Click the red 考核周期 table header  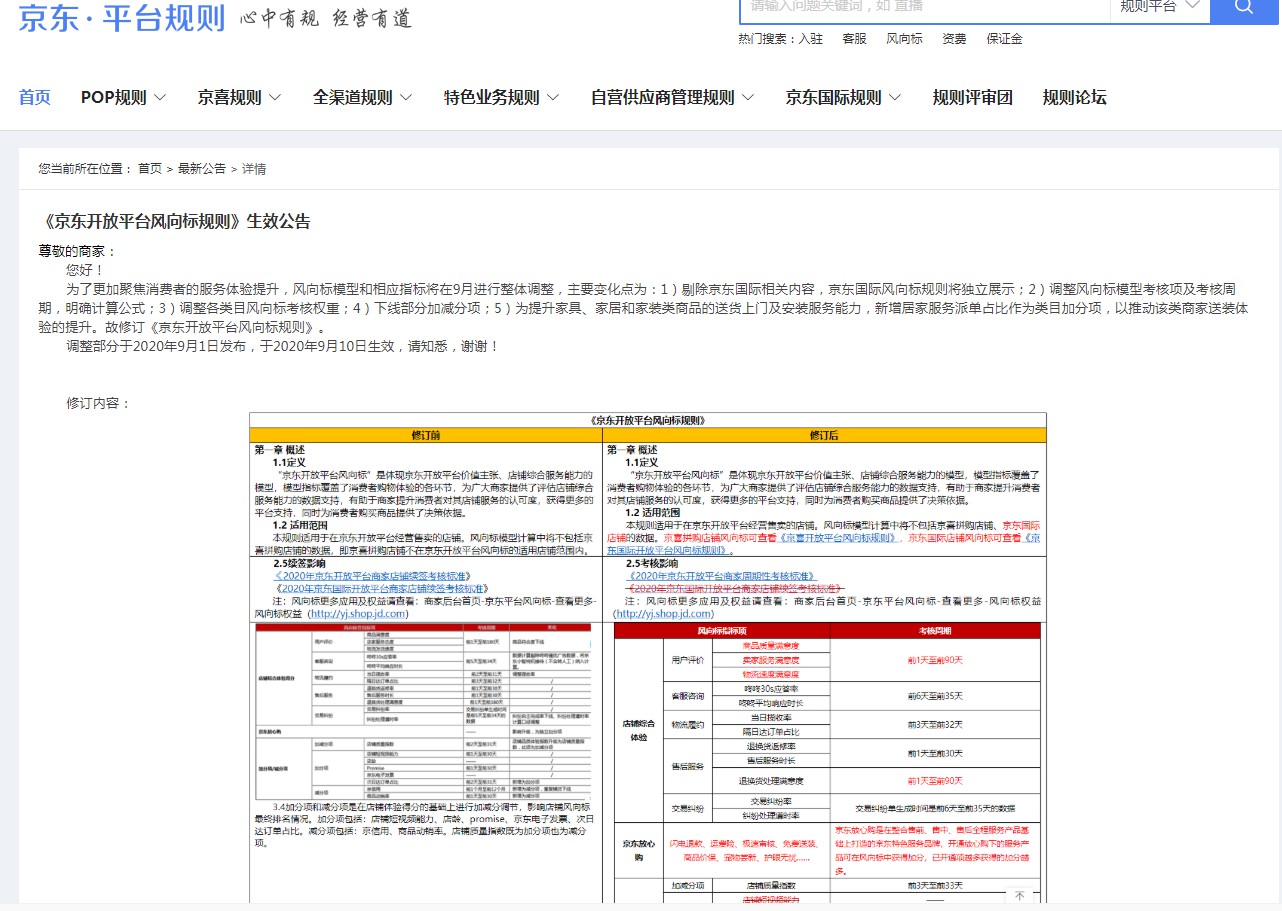[x=935, y=631]
